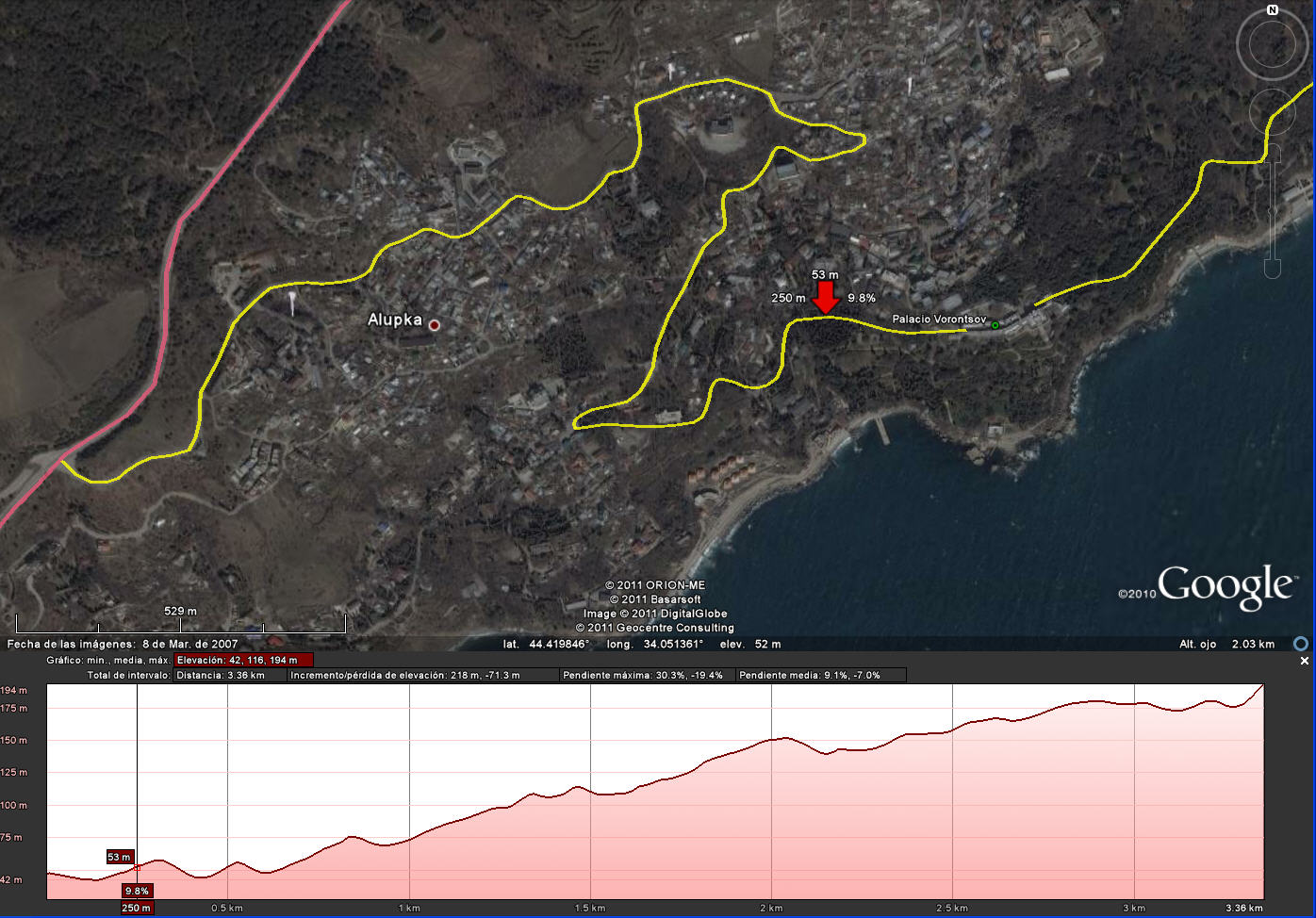The image size is (1316, 918).
Task: Click the imagery date 8 de Mar. de 2007
Action: [x=189, y=644]
